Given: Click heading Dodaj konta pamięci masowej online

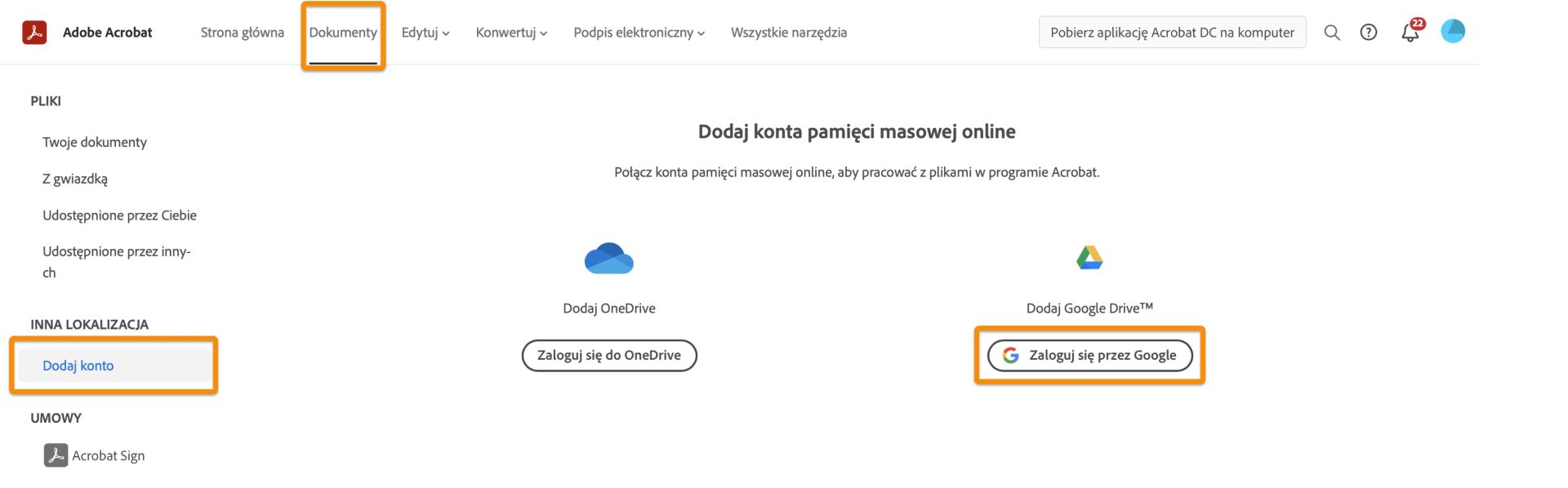Looking at the screenshot, I should [x=857, y=131].
